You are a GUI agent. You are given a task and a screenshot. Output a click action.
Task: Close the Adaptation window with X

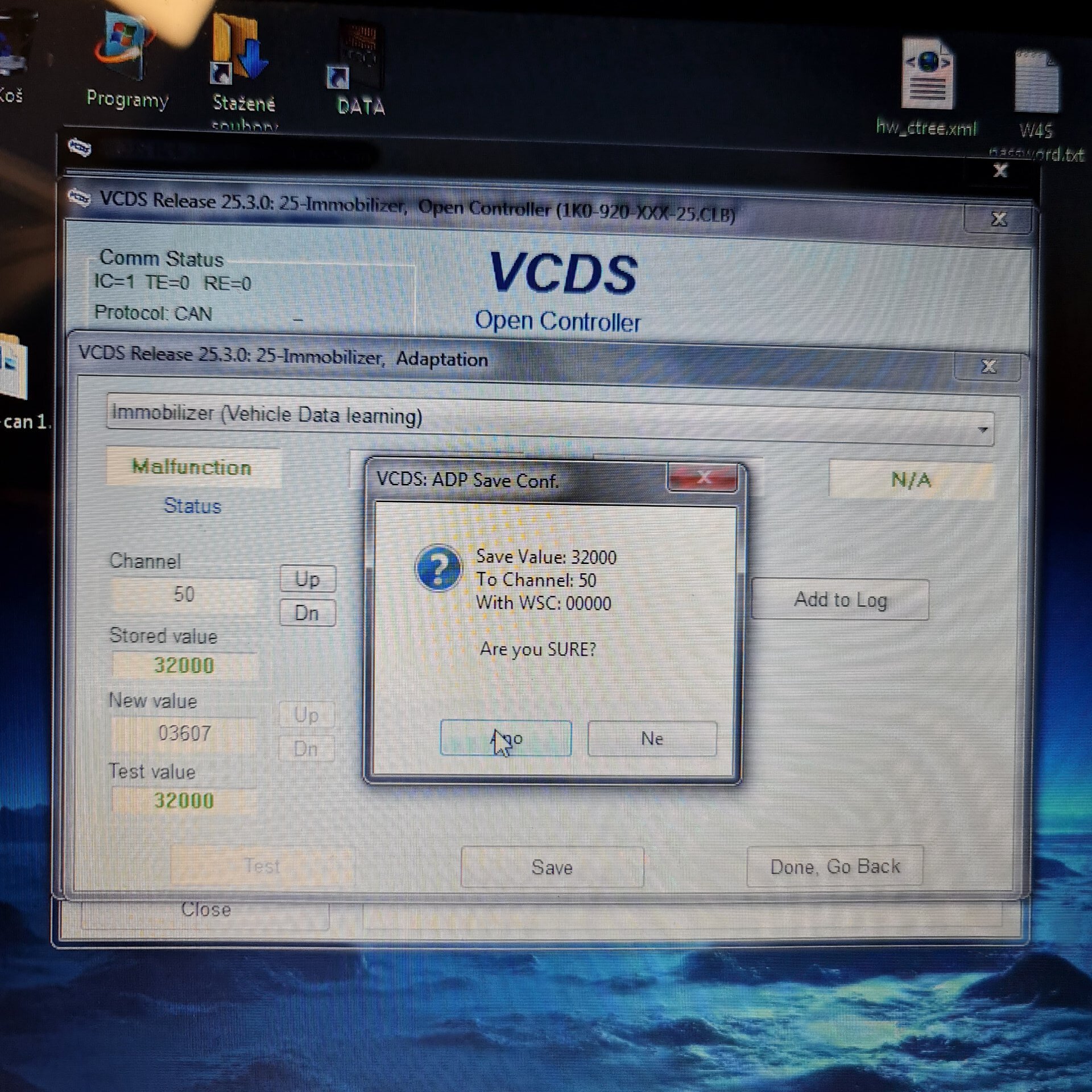[x=988, y=366]
